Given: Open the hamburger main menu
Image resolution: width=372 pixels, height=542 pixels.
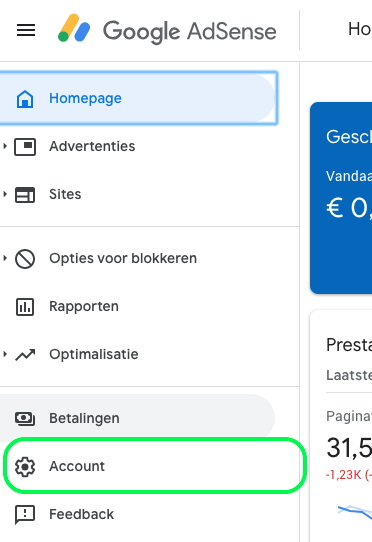Looking at the screenshot, I should 26,30.
